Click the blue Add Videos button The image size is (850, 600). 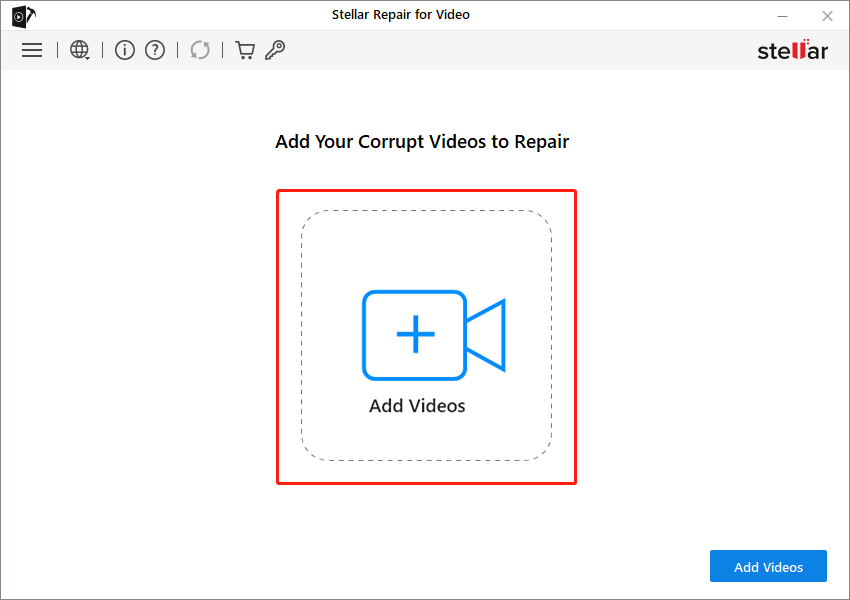point(768,566)
